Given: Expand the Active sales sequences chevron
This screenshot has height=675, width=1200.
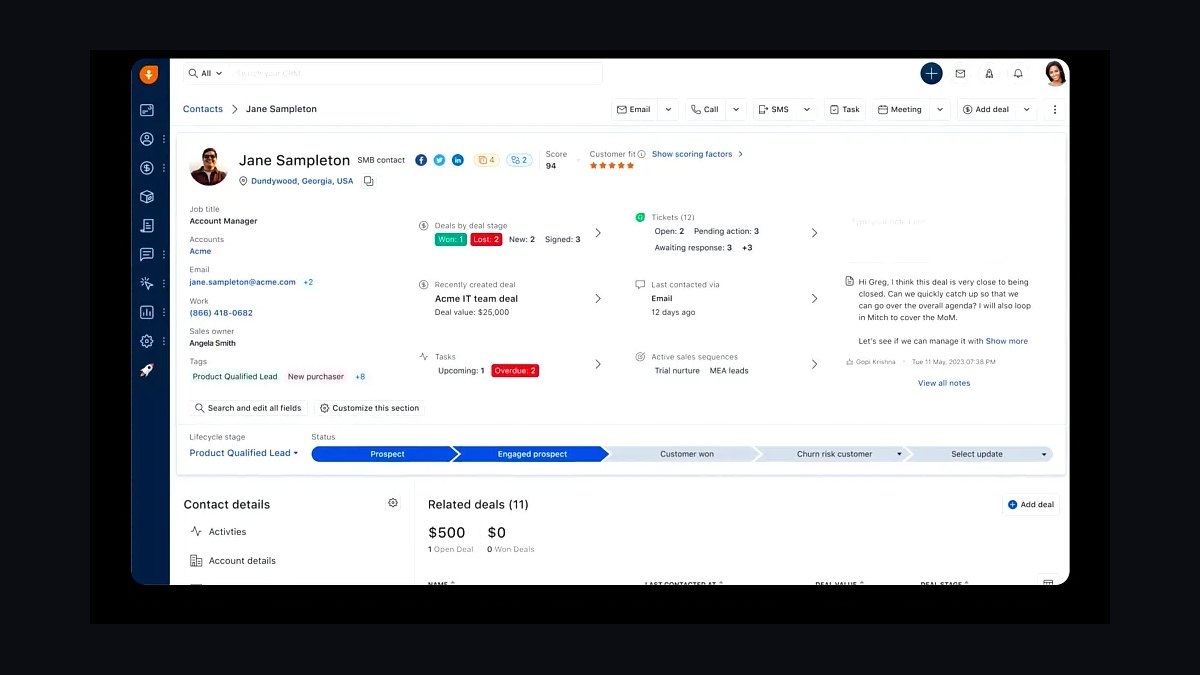Looking at the screenshot, I should (x=814, y=364).
